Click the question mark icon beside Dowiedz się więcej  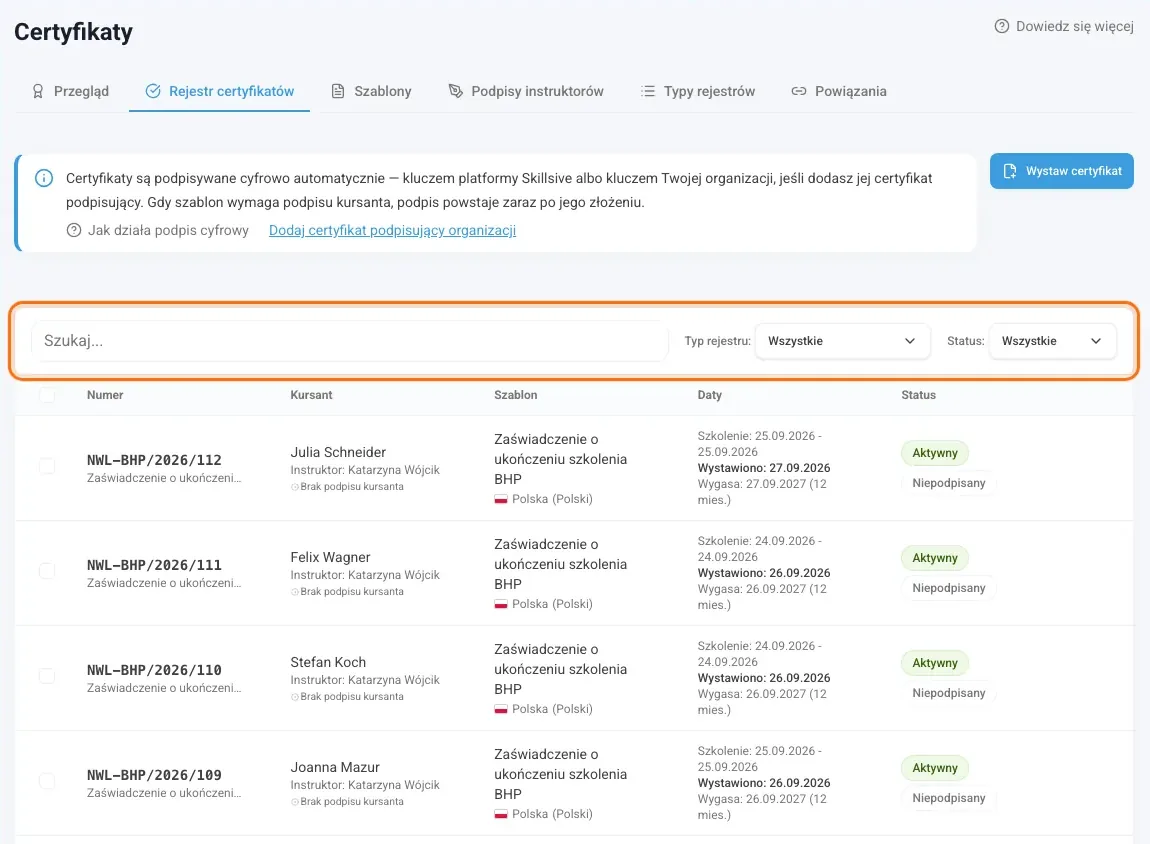(1001, 26)
